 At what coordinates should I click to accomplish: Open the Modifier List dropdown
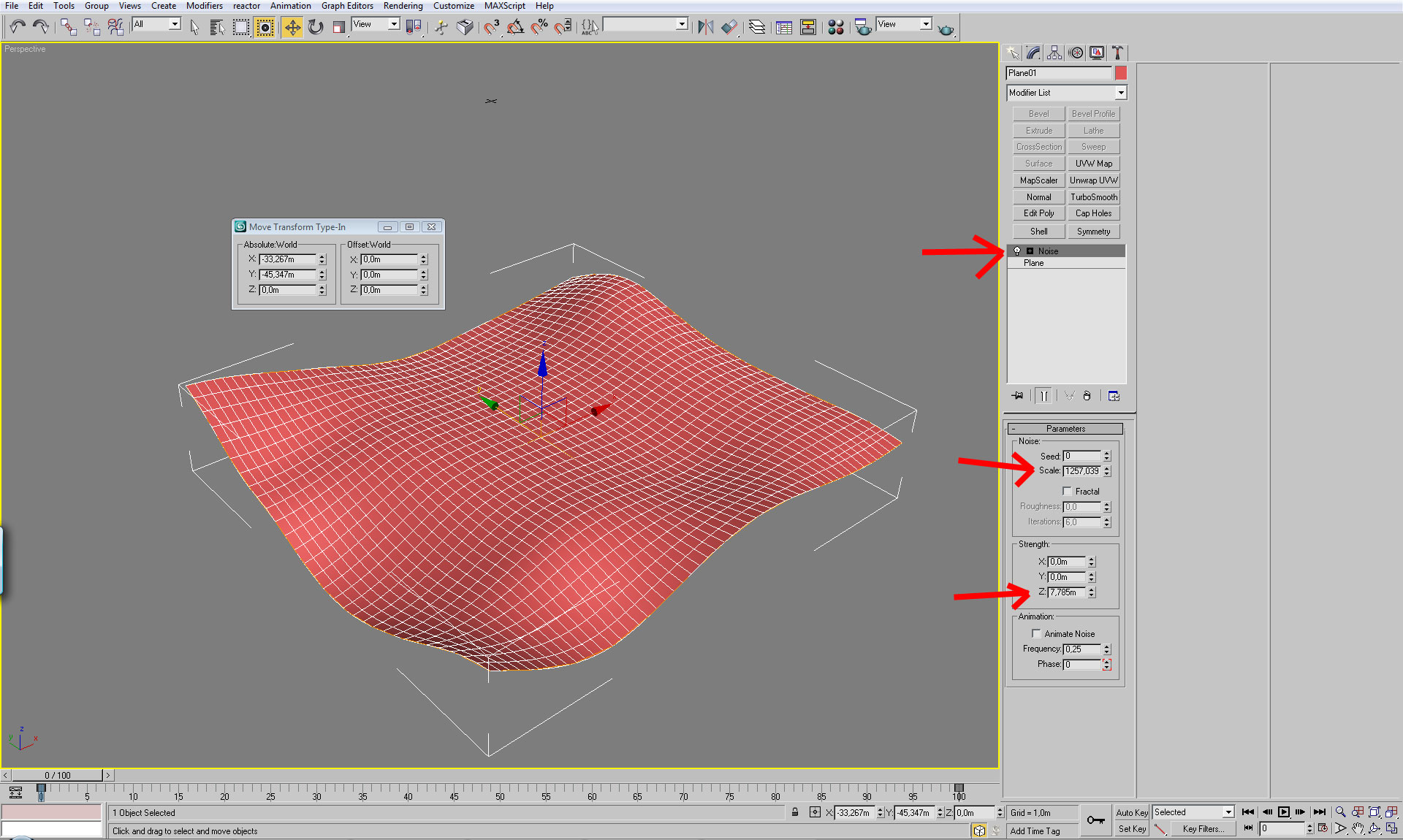(1120, 93)
